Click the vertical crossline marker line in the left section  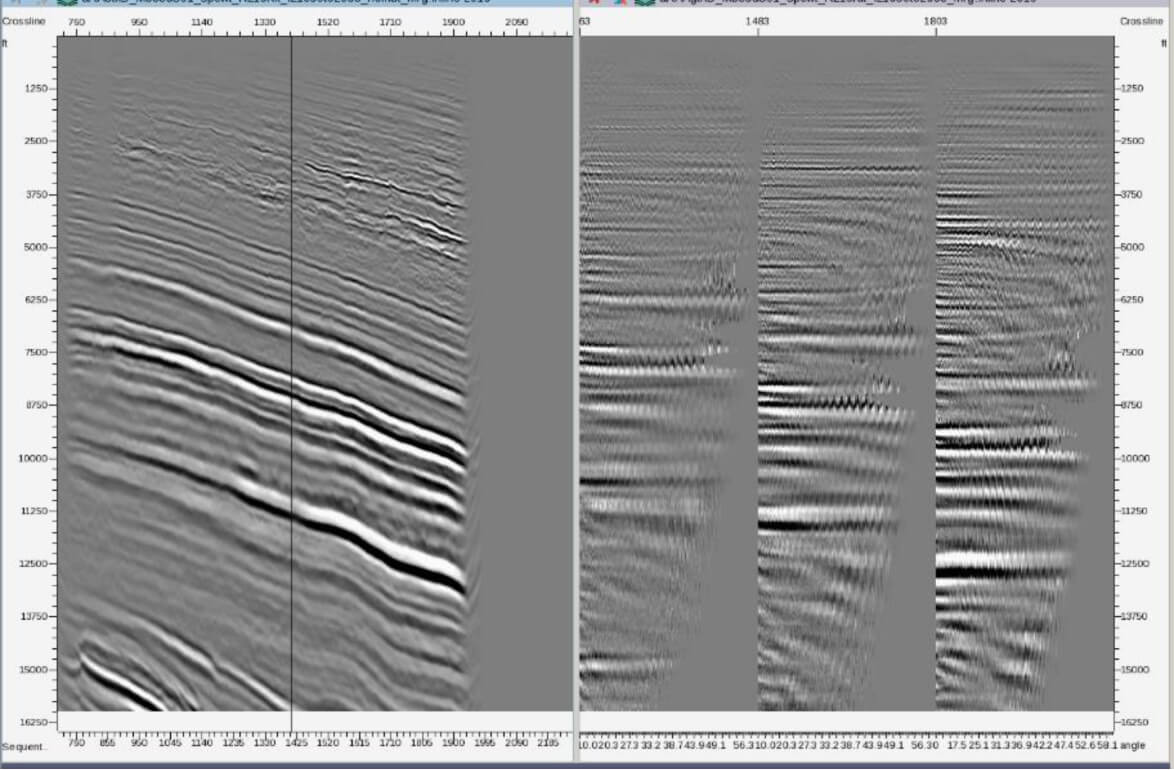tap(291, 375)
